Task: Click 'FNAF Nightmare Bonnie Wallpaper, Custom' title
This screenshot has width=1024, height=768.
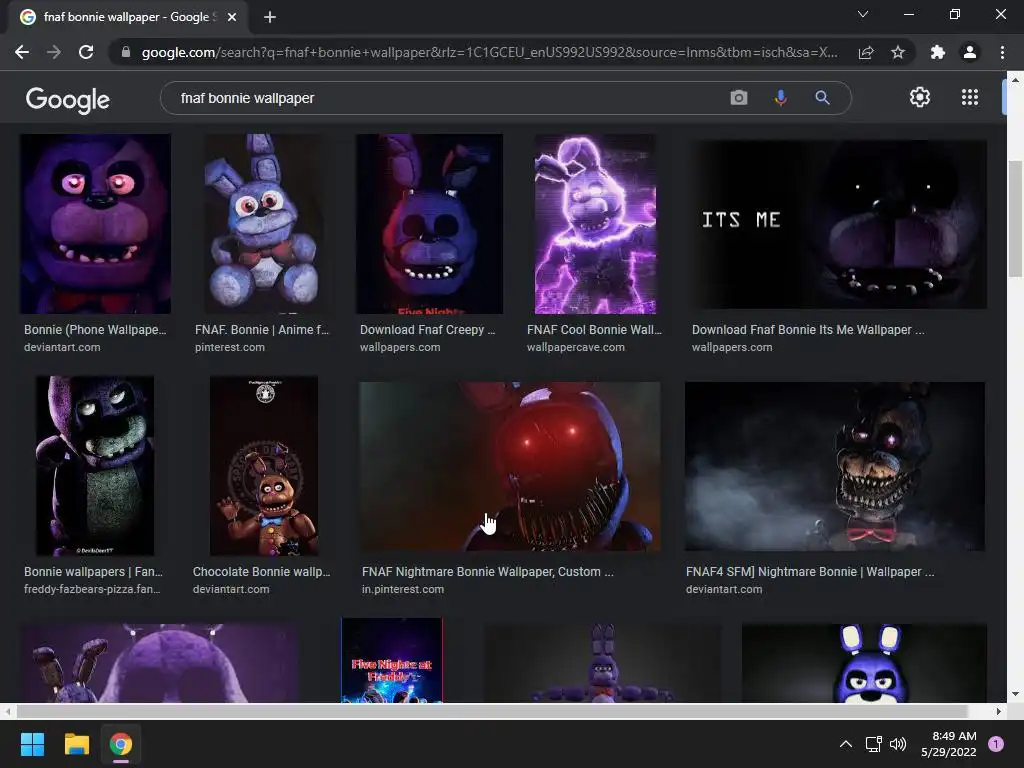Action: coord(488,571)
